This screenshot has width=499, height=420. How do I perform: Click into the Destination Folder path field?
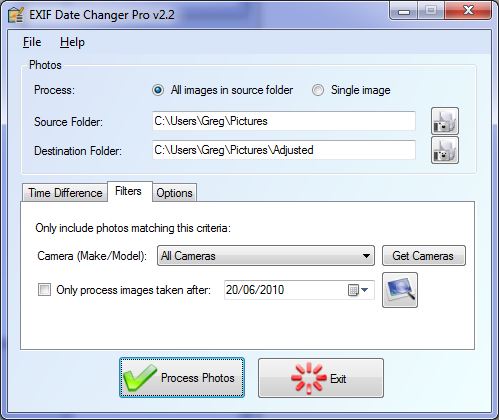pos(284,150)
